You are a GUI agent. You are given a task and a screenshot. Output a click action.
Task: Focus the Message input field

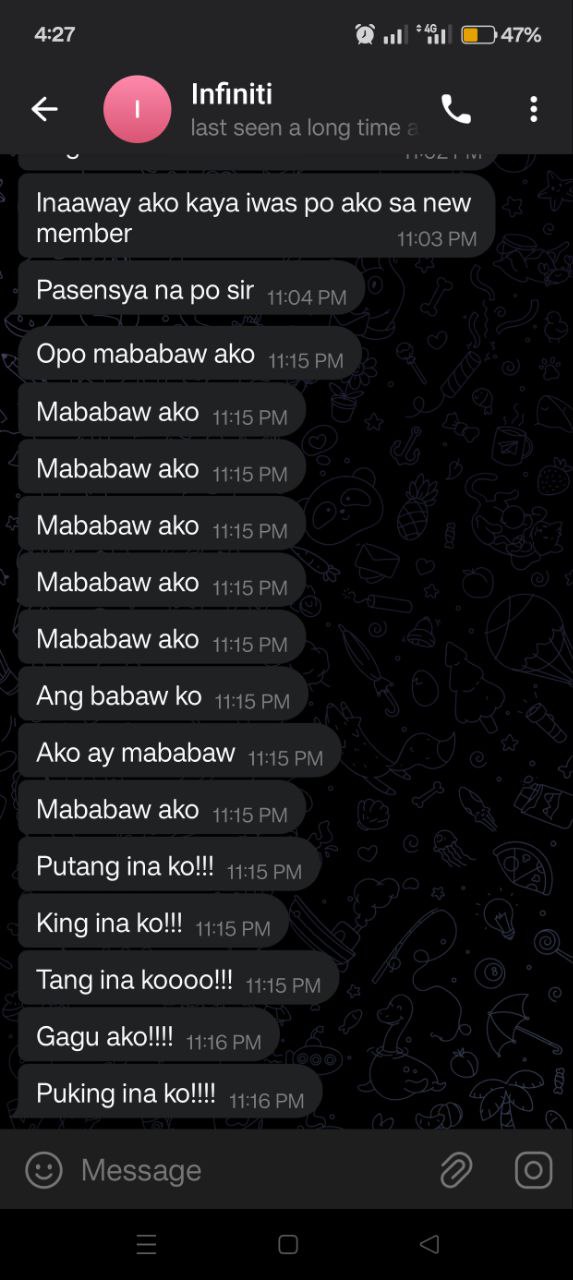click(x=250, y=1169)
